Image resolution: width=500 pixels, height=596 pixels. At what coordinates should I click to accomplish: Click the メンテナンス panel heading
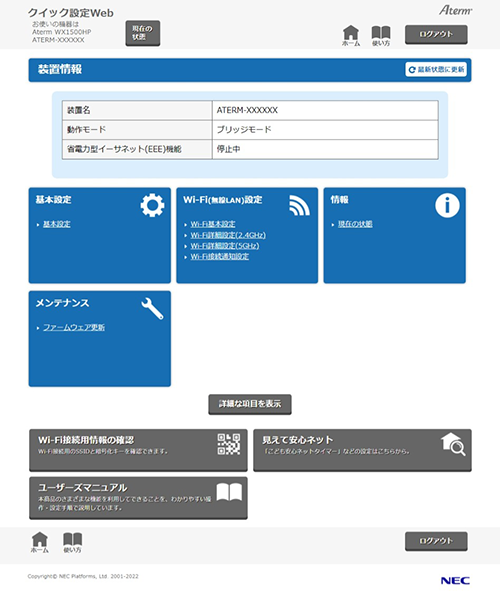click(x=62, y=303)
